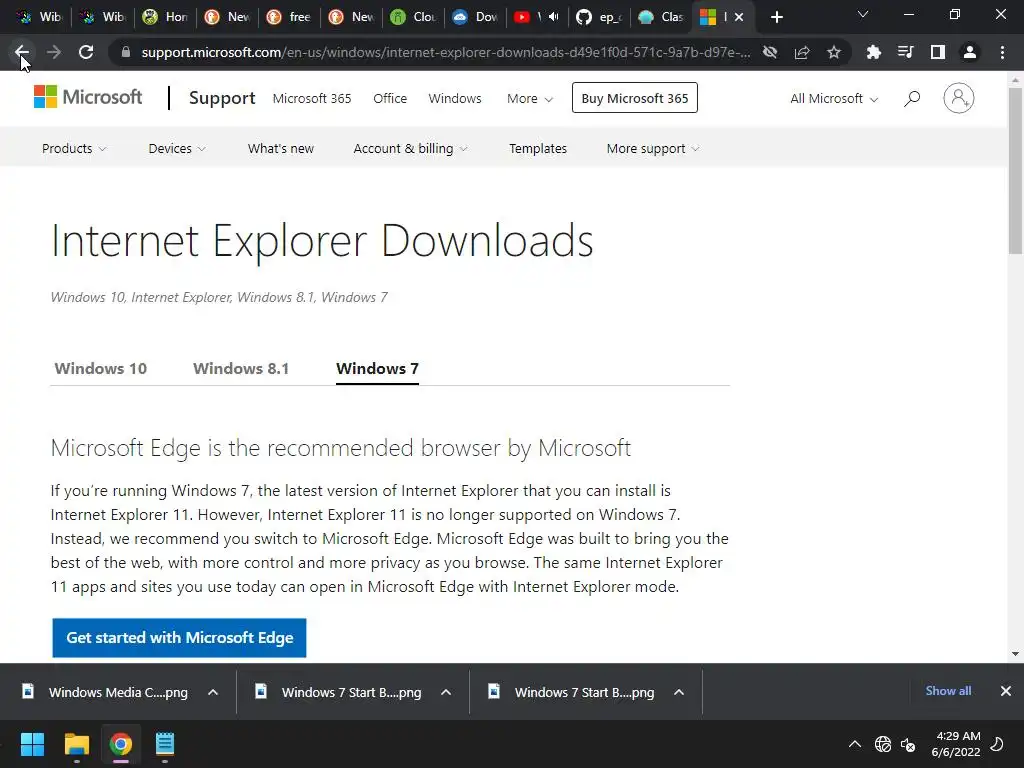Open the Office link
Viewport: 1024px width, 768px height.
[390, 99]
